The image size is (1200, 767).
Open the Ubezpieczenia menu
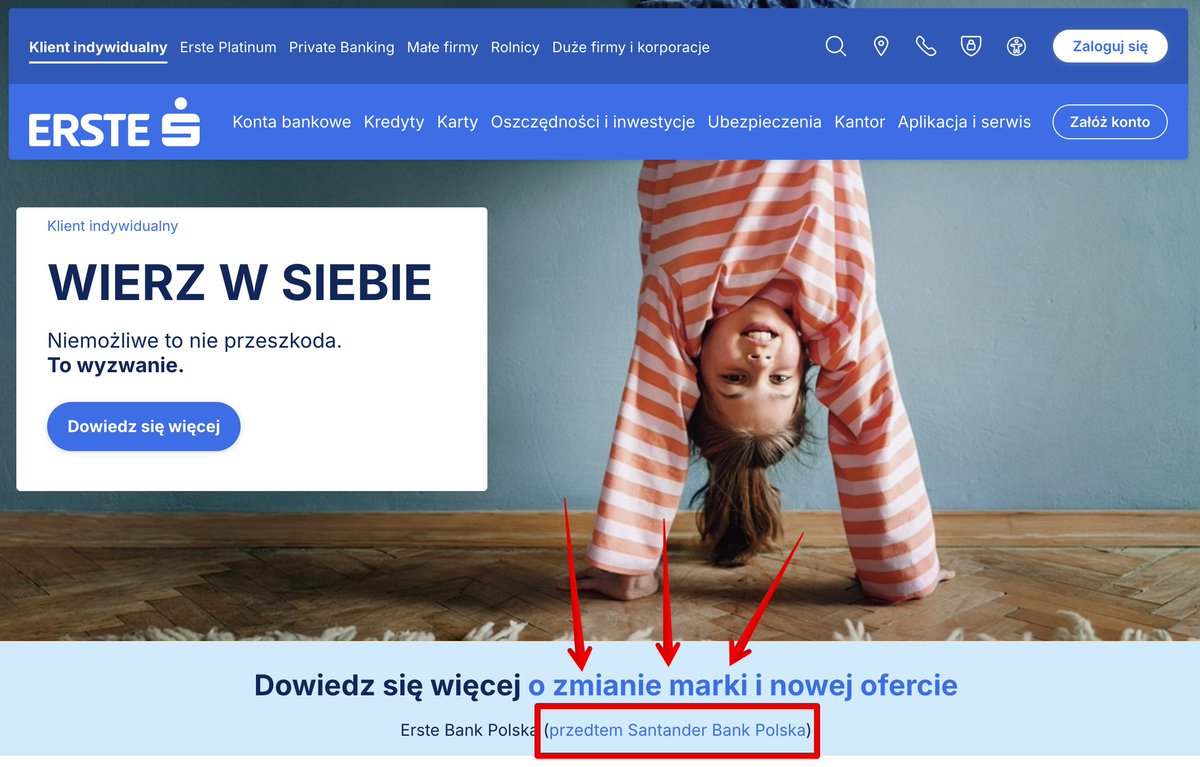(x=765, y=122)
